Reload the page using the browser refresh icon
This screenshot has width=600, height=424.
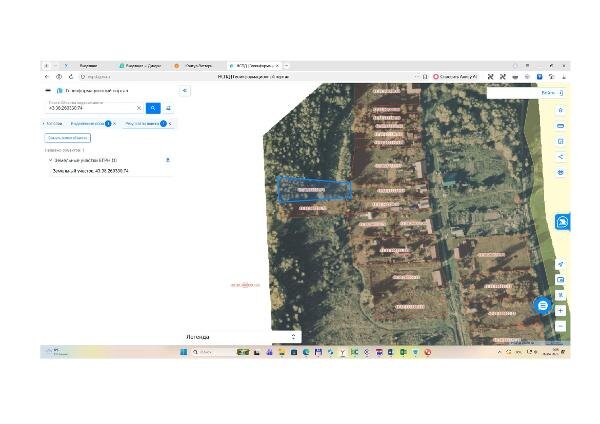[71, 77]
